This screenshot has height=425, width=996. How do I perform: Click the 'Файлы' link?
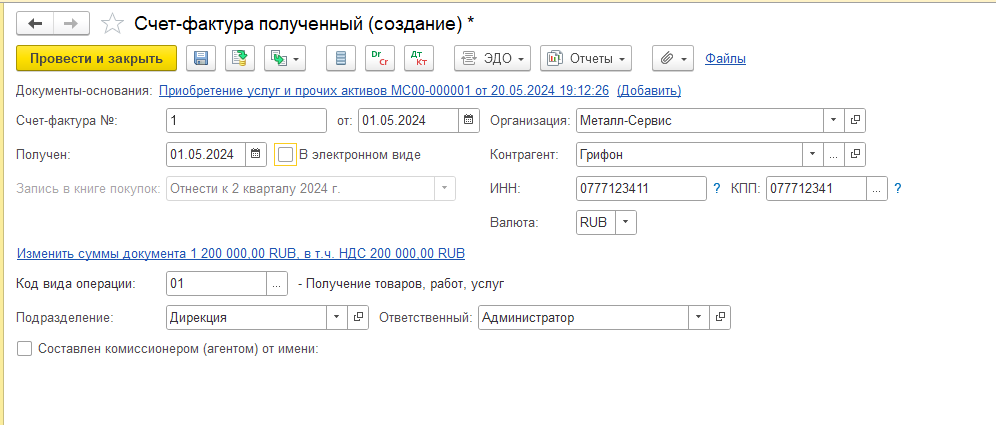[725, 58]
